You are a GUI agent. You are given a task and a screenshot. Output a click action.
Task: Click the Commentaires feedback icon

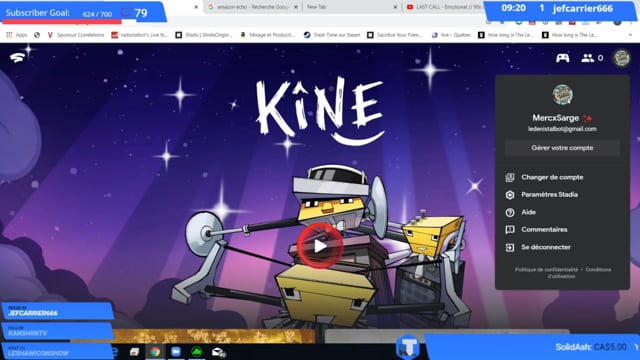coord(510,230)
